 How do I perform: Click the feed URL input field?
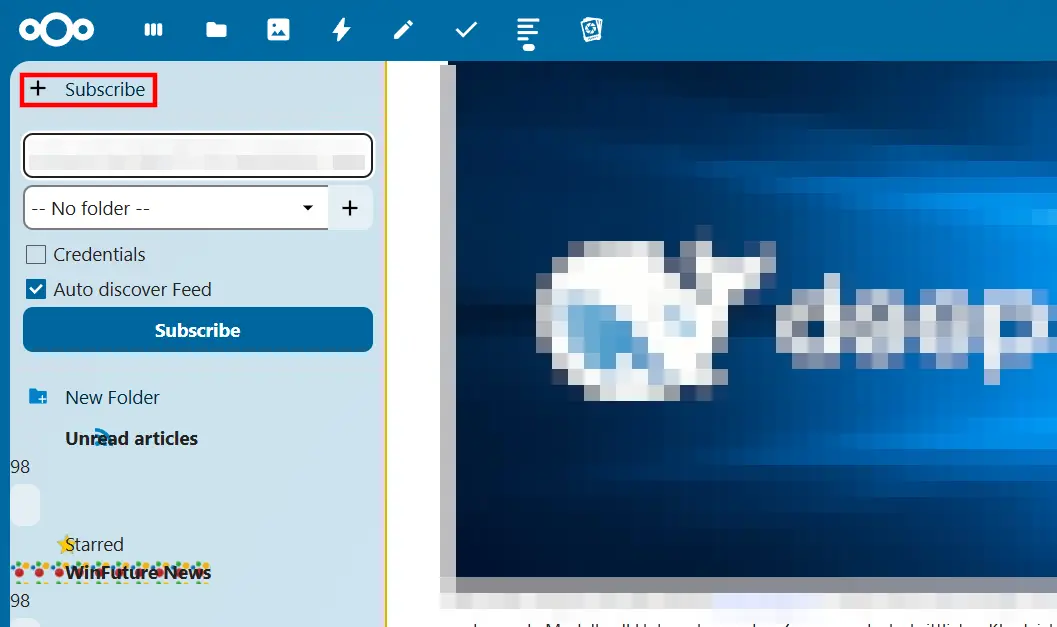197,156
